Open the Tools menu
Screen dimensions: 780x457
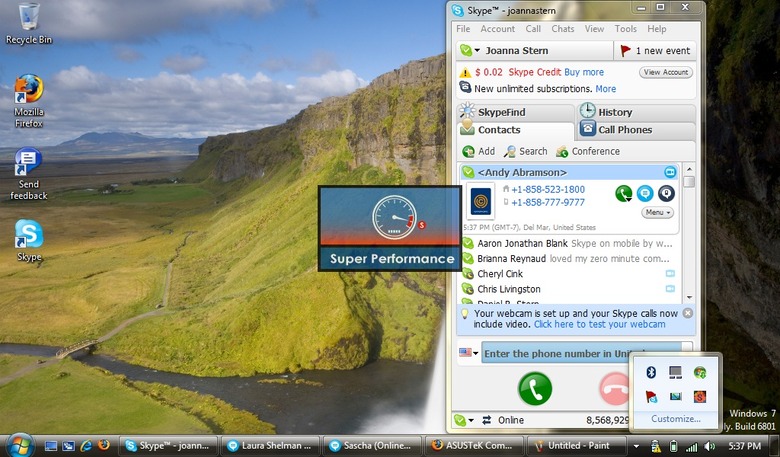tap(625, 29)
